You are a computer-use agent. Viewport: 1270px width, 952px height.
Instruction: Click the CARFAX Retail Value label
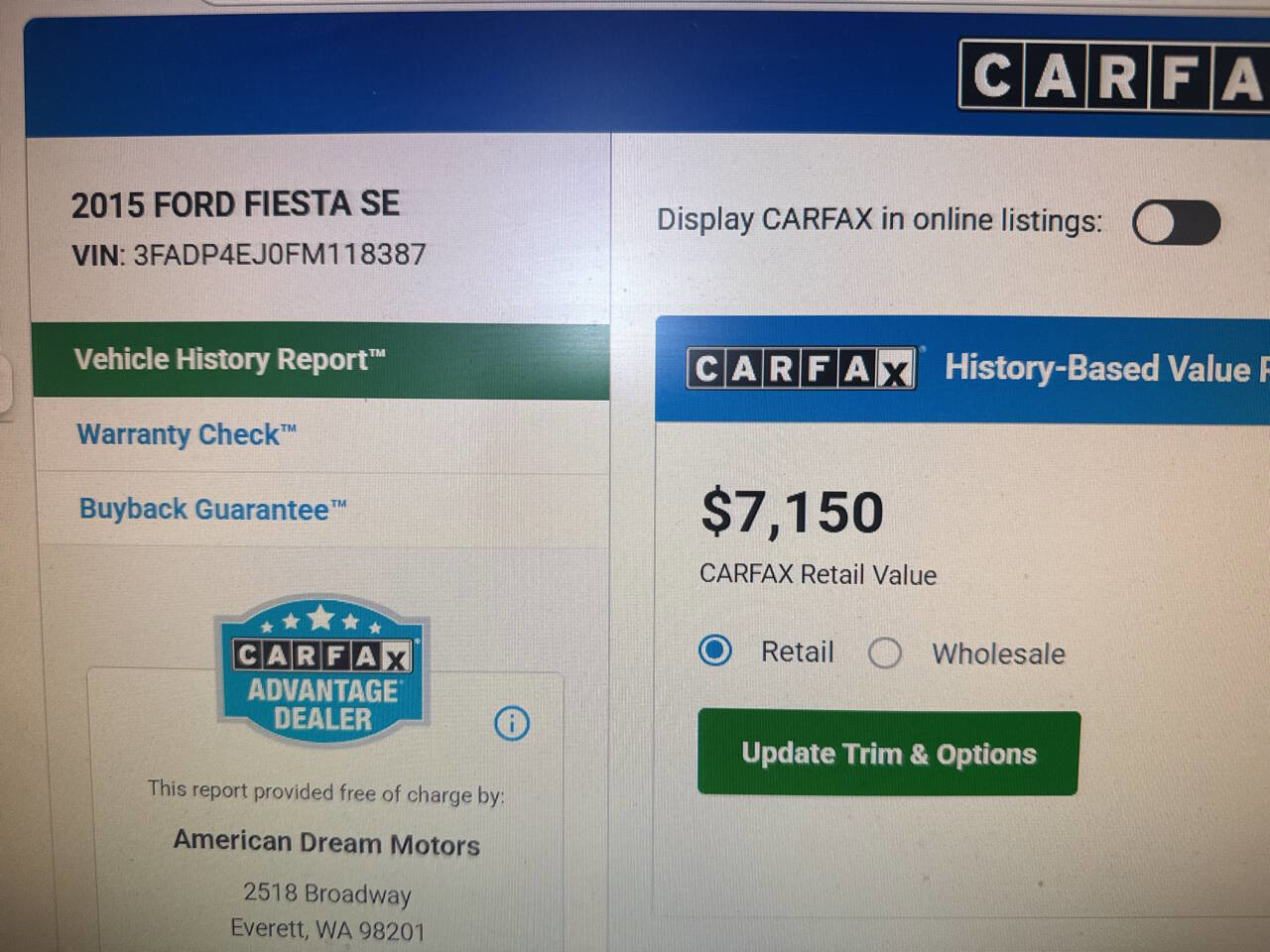[x=818, y=574]
